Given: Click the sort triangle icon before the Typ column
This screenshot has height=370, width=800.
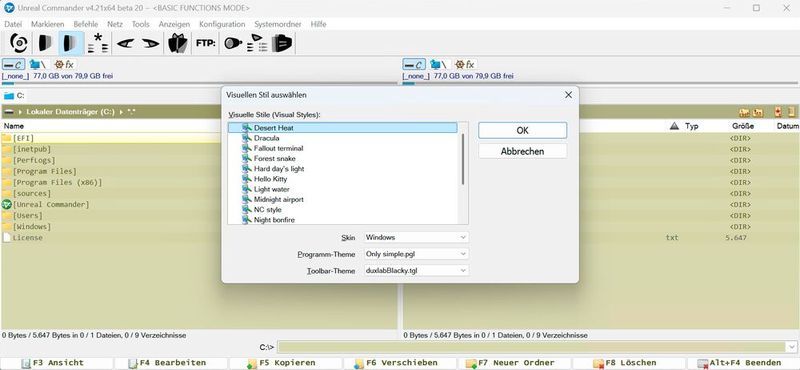Looking at the screenshot, I should 674,126.
